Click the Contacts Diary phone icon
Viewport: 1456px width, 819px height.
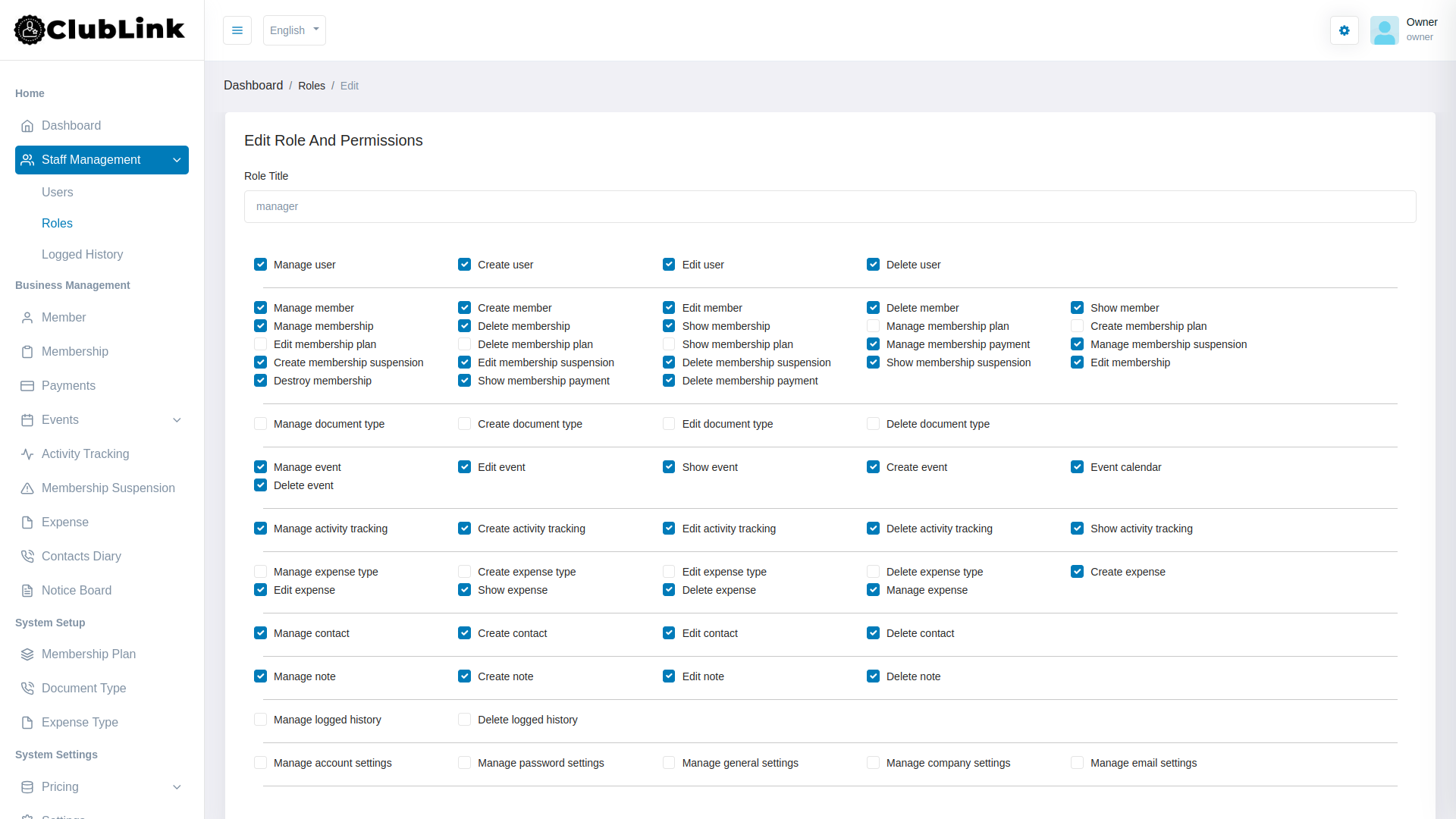pyautogui.click(x=27, y=557)
